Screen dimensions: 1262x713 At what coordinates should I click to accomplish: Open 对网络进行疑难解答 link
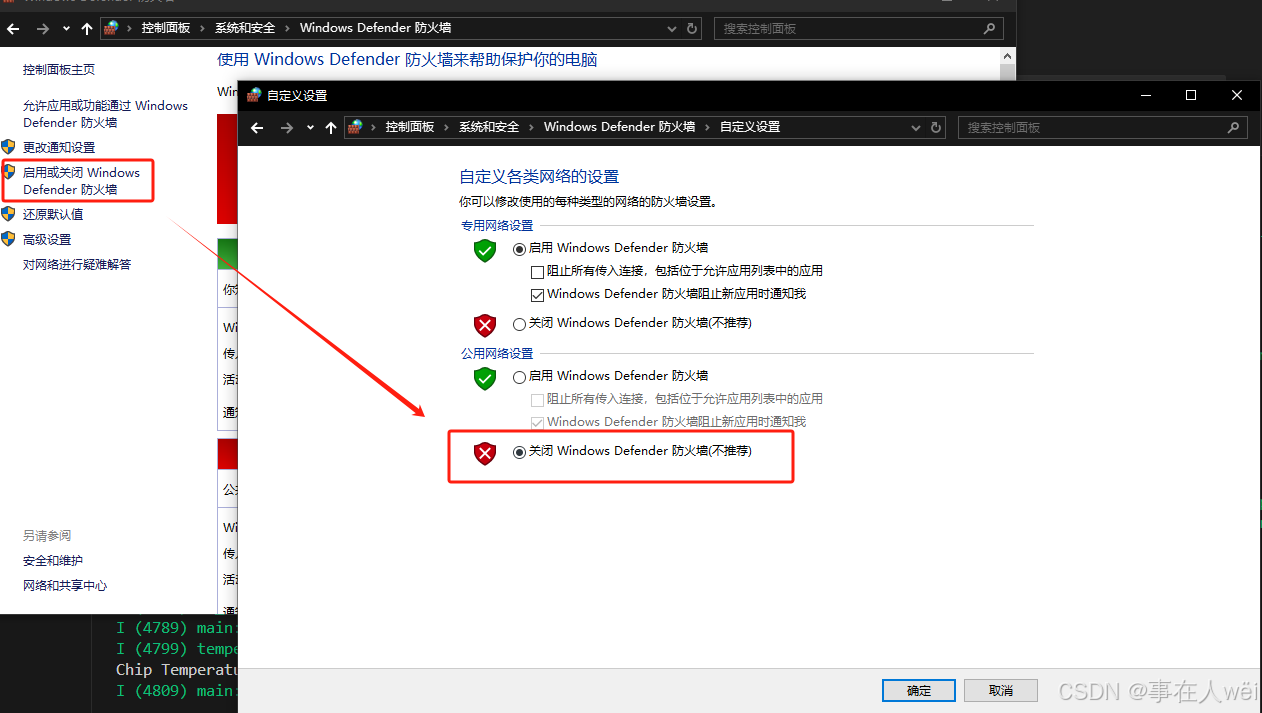tap(77, 265)
